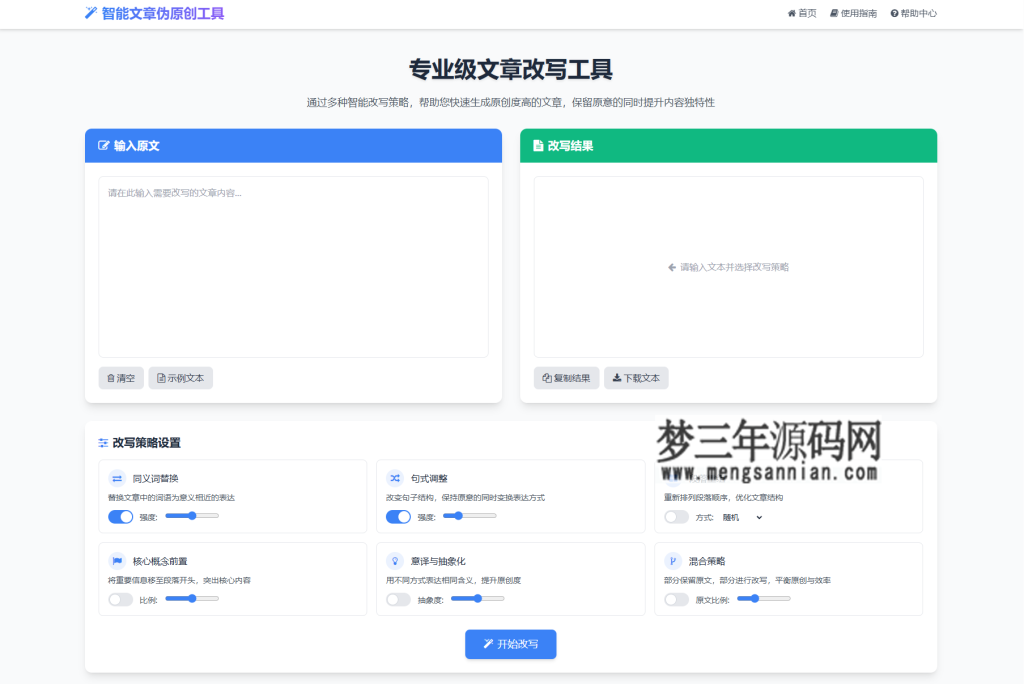1024x684 pixels.
Task: Click the P icon on 混合策略 card
Action: (672, 562)
